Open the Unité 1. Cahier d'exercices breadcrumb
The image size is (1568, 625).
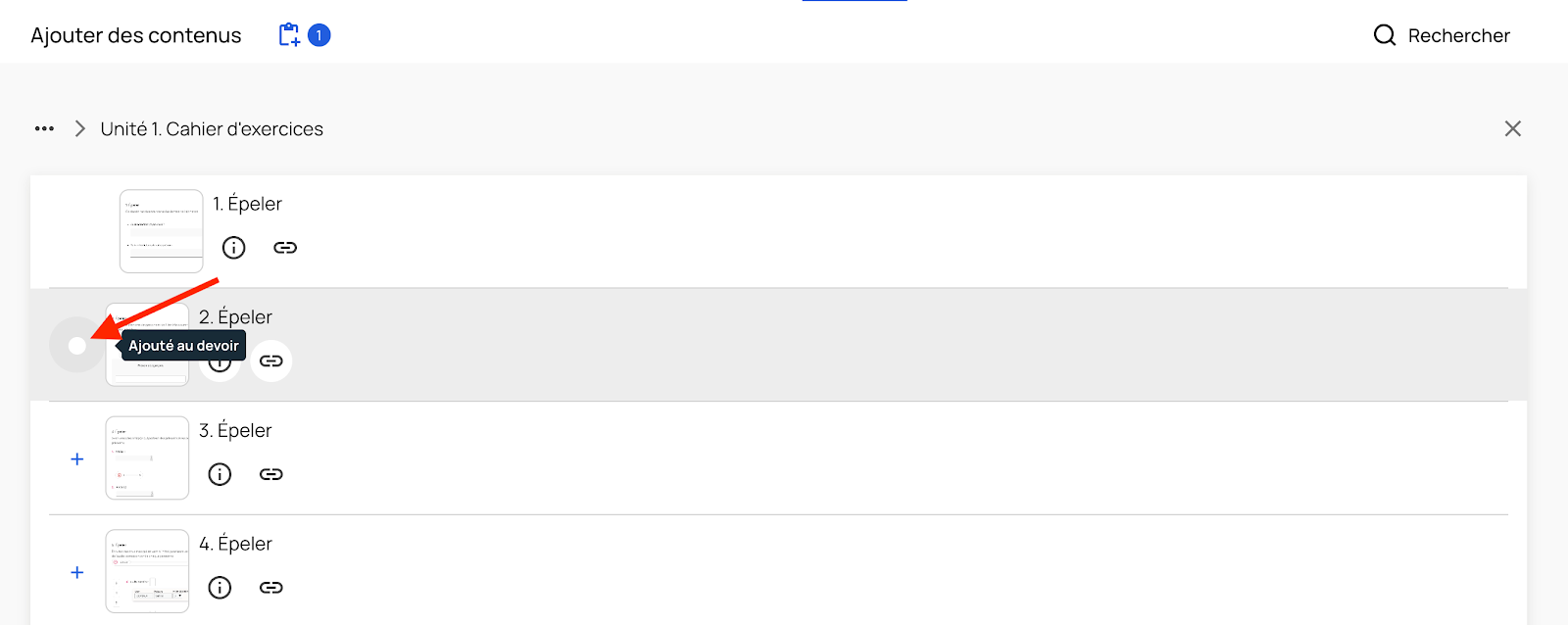(212, 129)
